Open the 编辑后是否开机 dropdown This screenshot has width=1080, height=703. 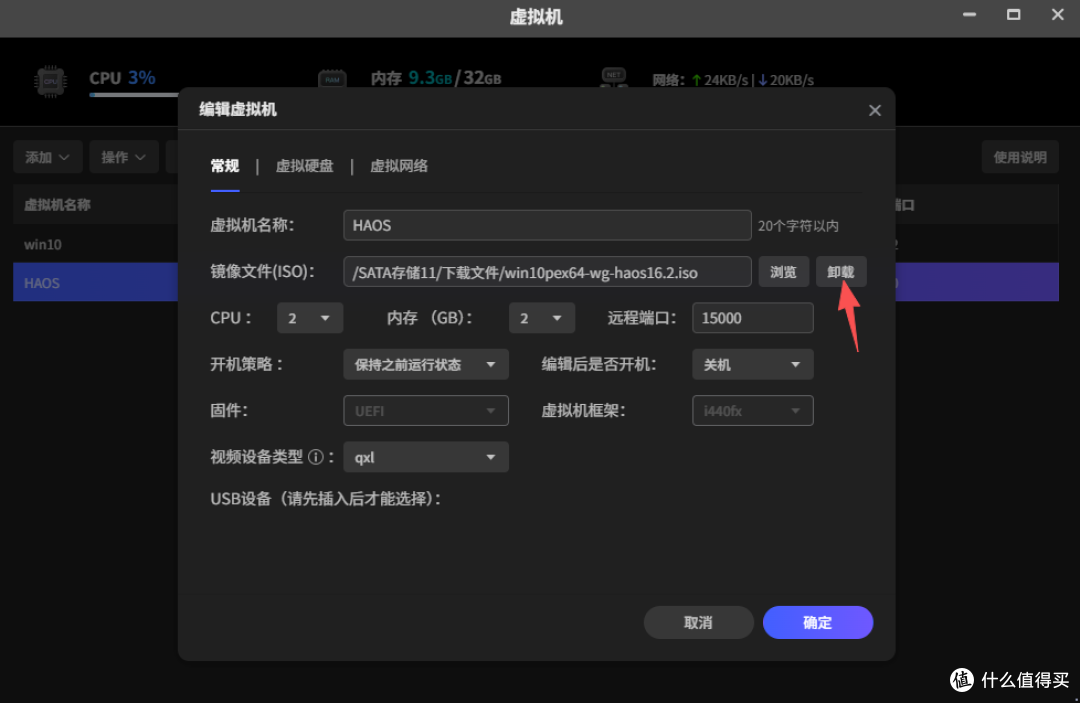752,364
